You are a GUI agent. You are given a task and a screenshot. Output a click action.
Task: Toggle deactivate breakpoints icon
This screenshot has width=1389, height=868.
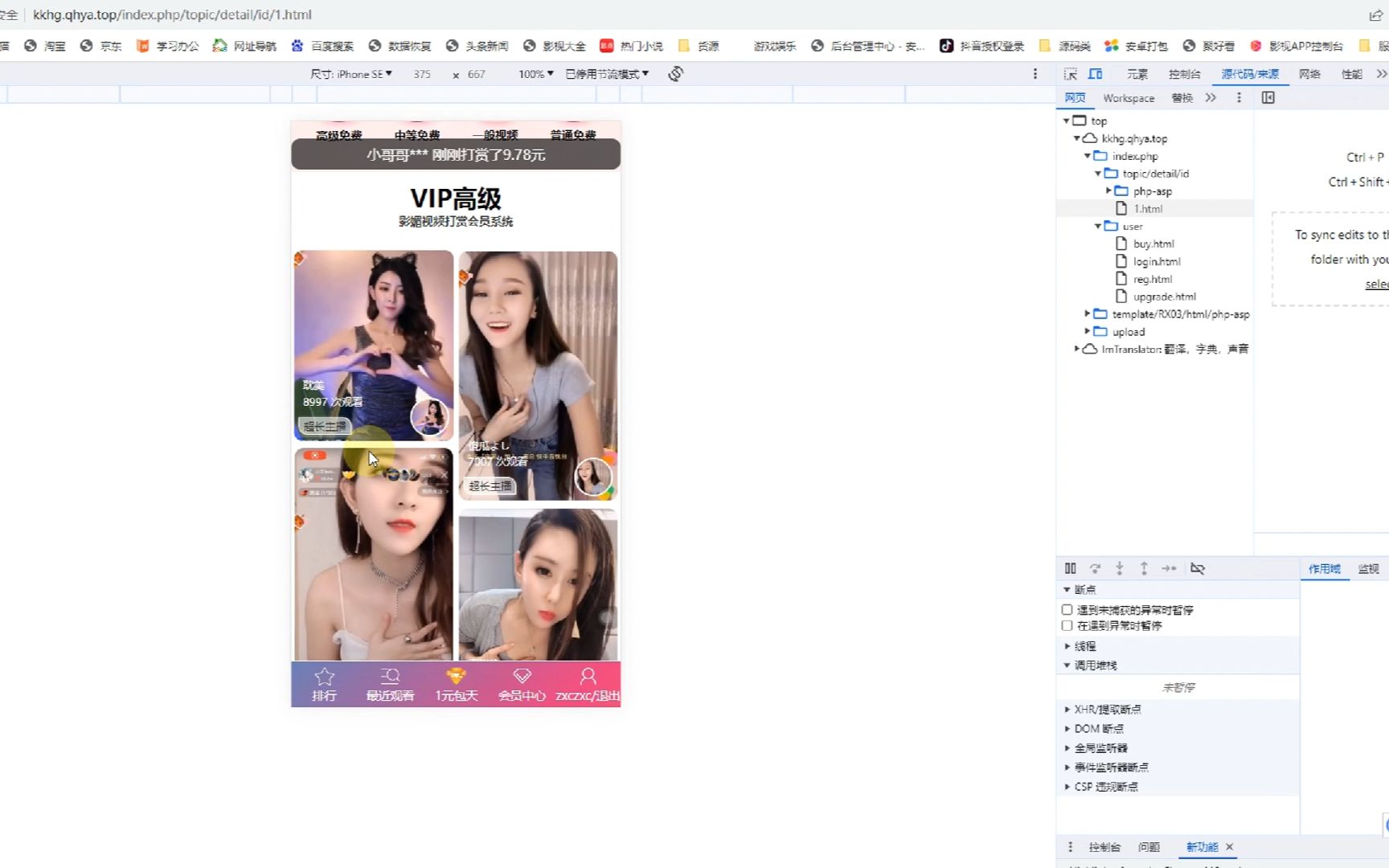click(1198, 568)
